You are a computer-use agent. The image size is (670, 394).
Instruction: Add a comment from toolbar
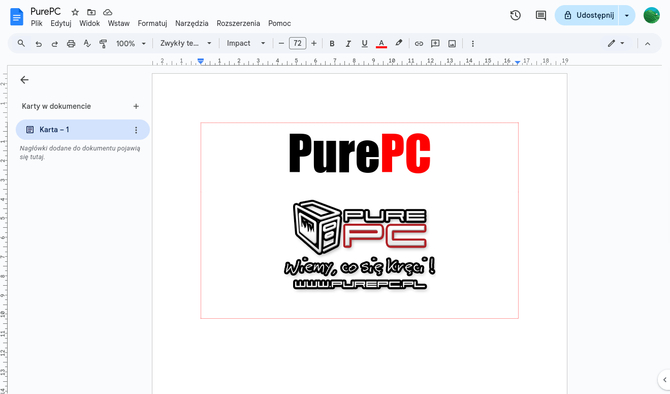pyautogui.click(x=435, y=44)
